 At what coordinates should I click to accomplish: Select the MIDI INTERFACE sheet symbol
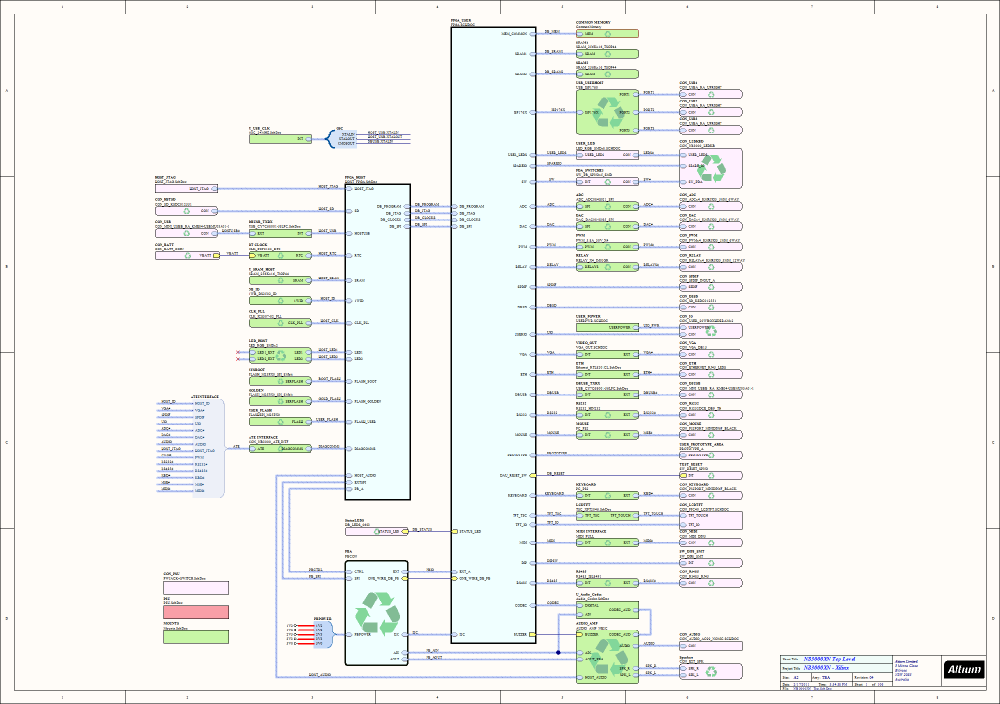pyautogui.click(x=607, y=543)
